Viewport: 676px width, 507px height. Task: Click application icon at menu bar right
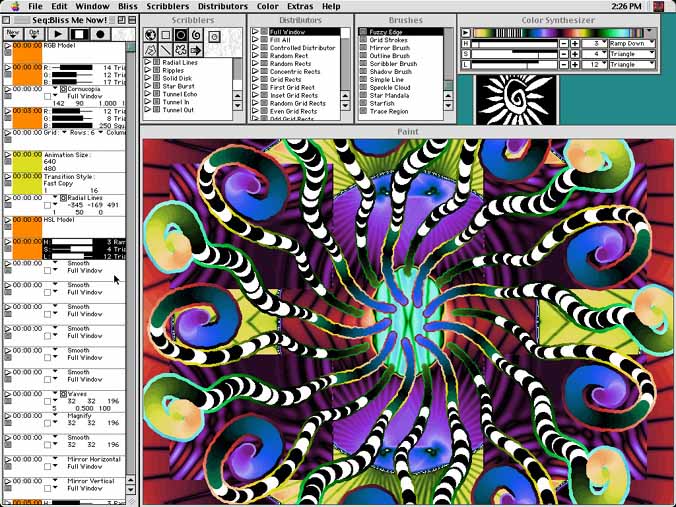[658, 6]
